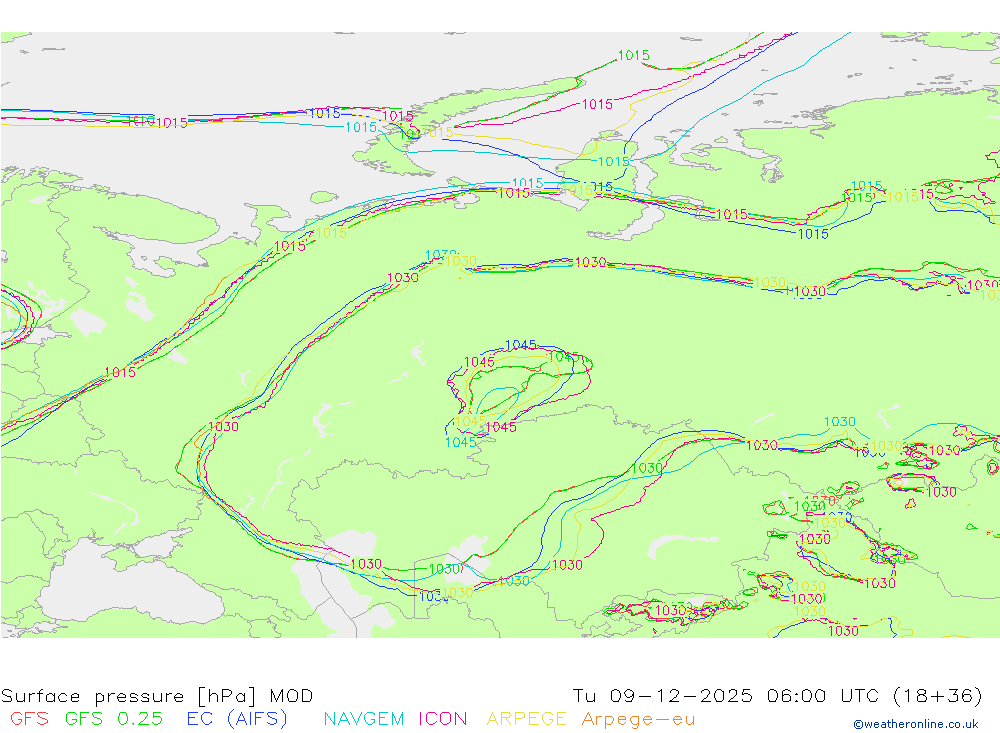The width and height of the screenshot is (1000, 733).
Task: Click the magenta ICON legend label
Action: [x=443, y=718]
